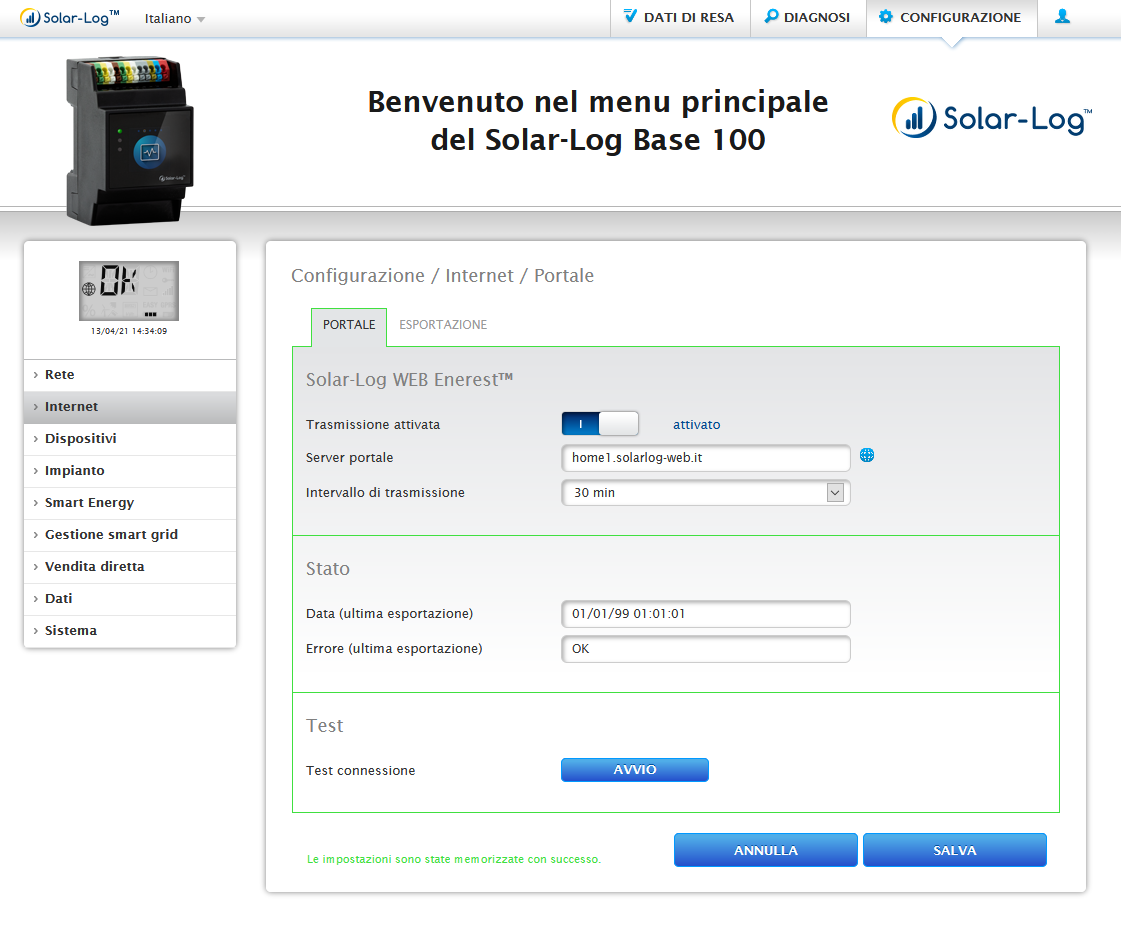Open the Intervallo di trasmissione dropdown

pyautogui.click(x=705, y=493)
